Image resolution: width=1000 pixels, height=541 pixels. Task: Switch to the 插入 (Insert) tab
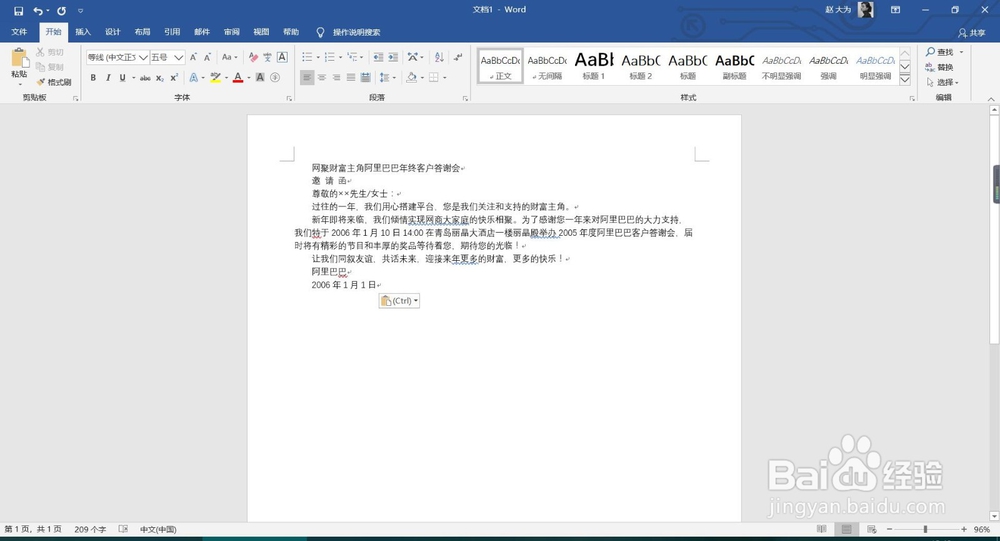pyautogui.click(x=83, y=32)
